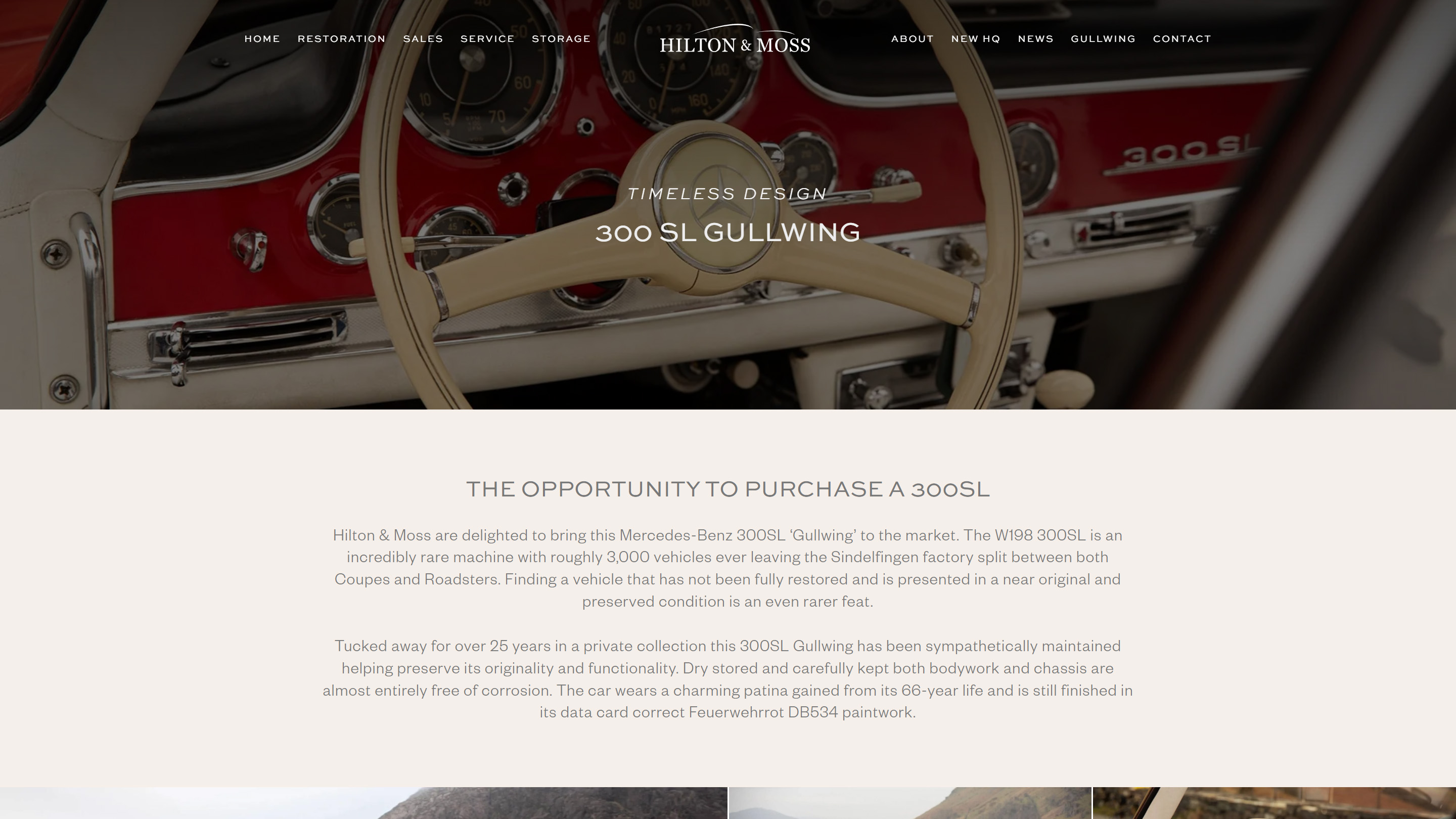Viewport: 1456px width, 819px height.
Task: Click the 'Timeless Design' italic subtitle
Action: point(728,193)
